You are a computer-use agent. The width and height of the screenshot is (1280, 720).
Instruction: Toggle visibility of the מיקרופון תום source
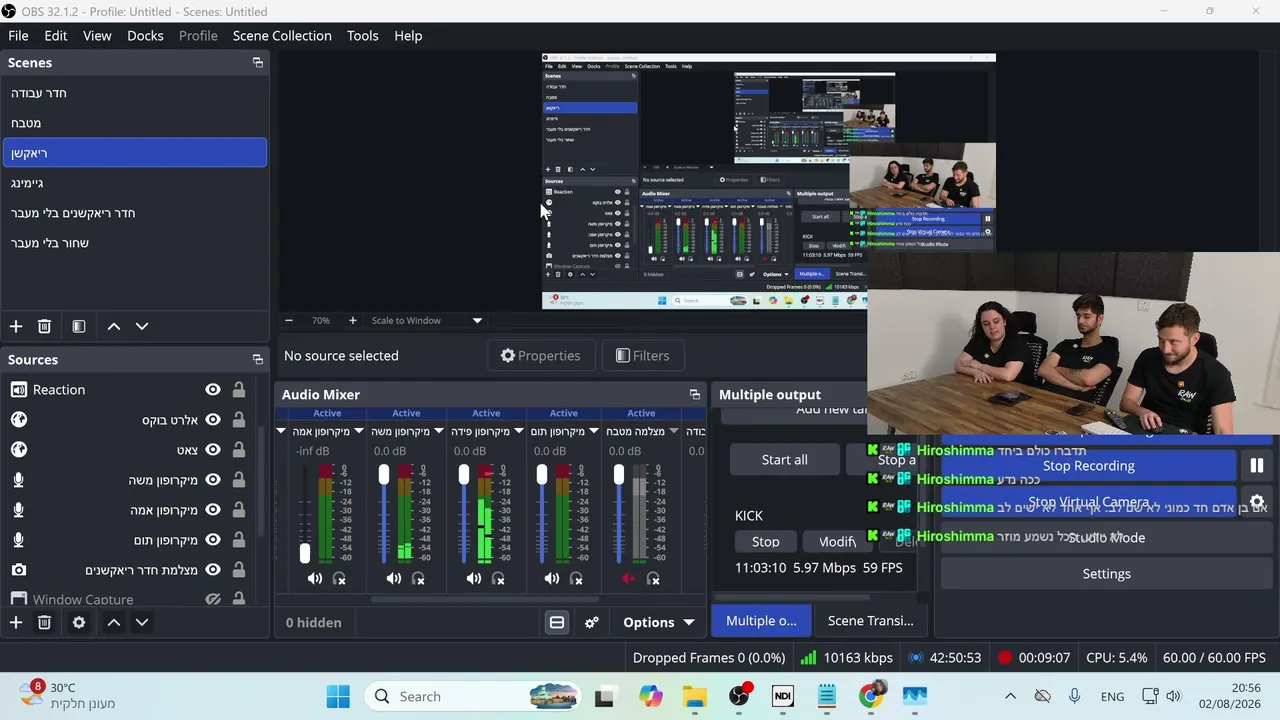tap(213, 539)
